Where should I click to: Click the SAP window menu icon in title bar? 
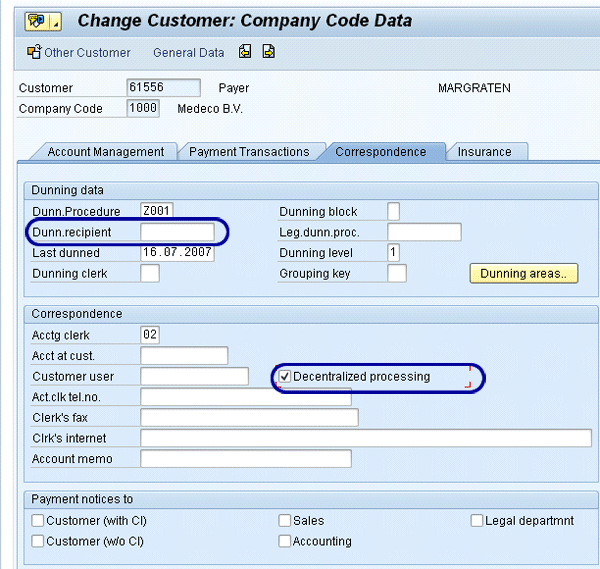(x=38, y=20)
